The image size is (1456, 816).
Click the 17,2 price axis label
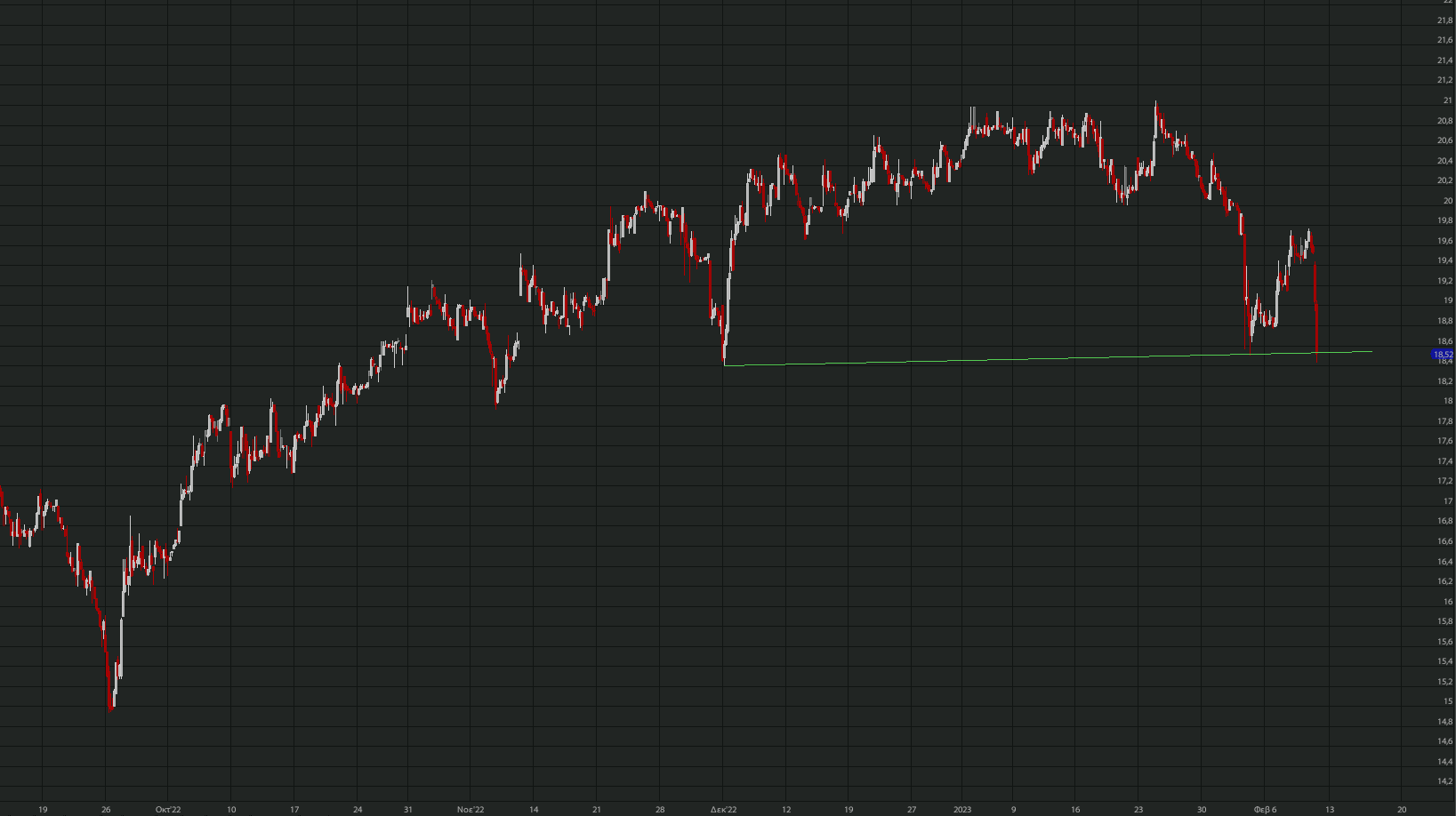tap(1445, 481)
